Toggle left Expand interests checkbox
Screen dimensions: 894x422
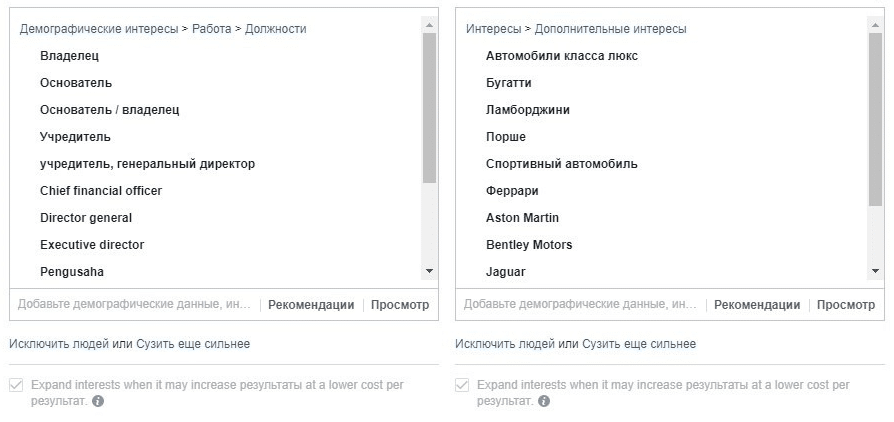tap(16, 386)
